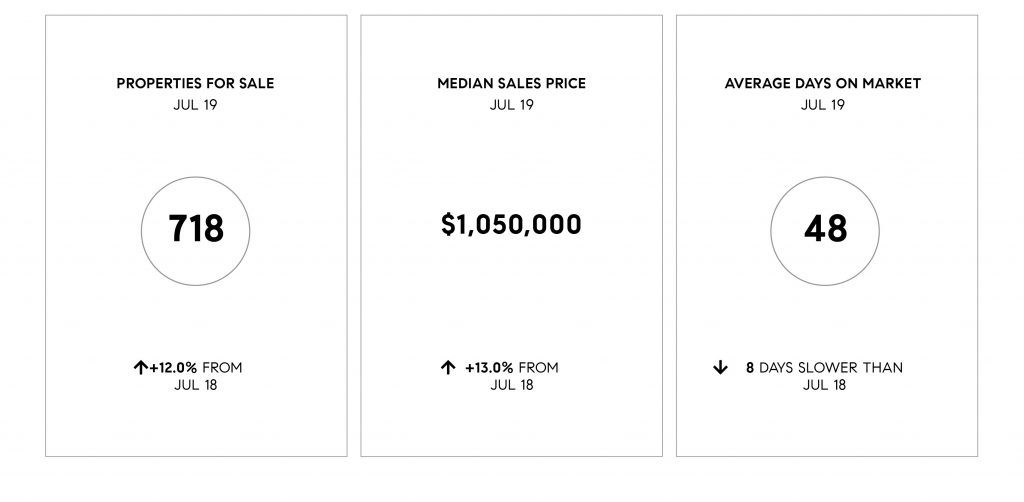Click JUL 18 in the days on market card
The image size is (1024, 502).
point(824,385)
